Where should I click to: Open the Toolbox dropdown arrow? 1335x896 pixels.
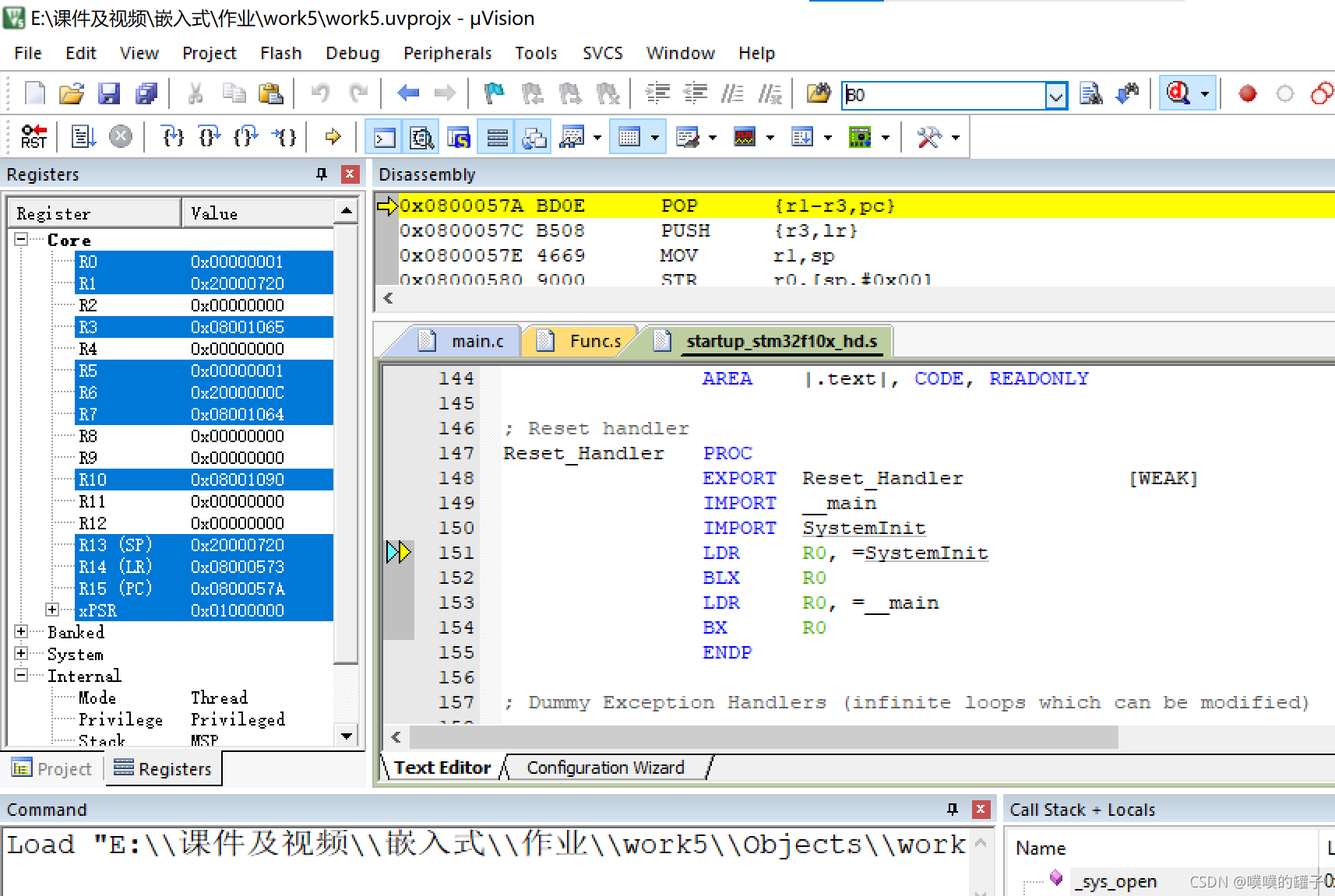956,138
